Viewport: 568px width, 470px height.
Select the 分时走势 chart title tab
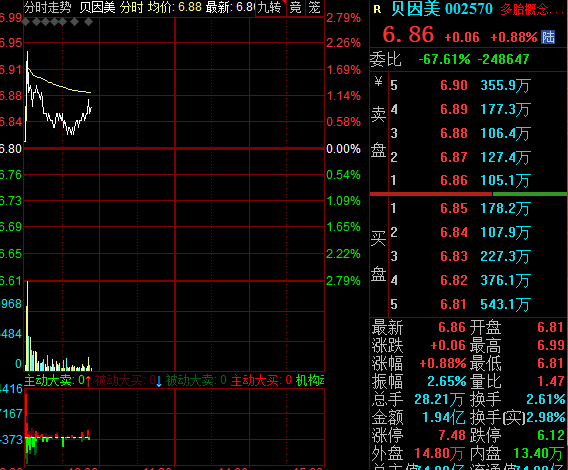point(48,7)
